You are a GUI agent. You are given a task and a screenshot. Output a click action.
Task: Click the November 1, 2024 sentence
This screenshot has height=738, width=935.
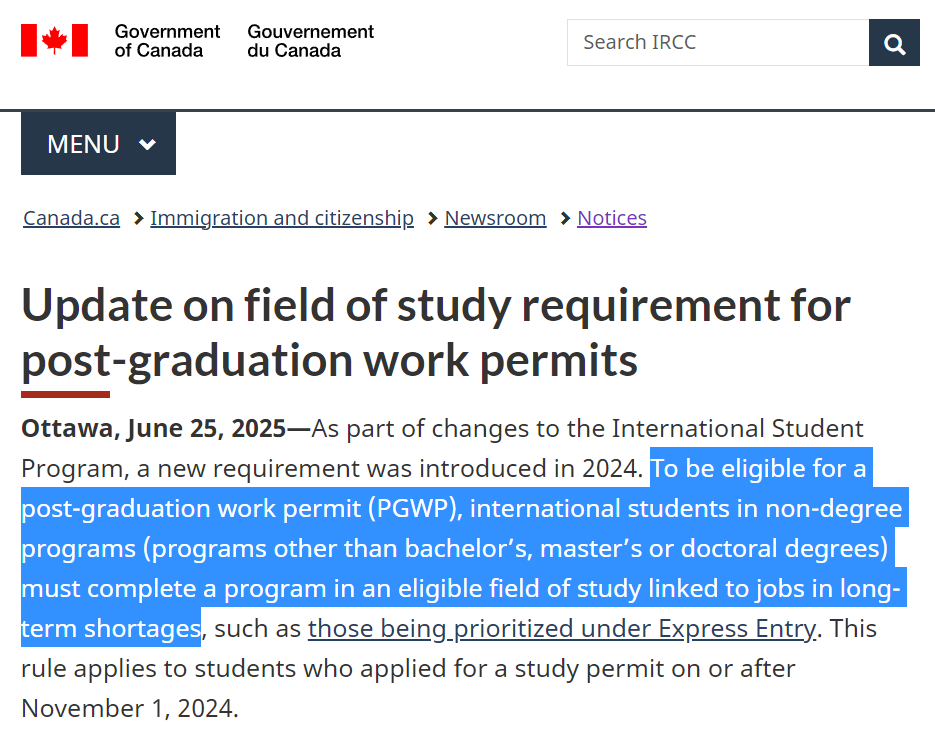(x=408, y=689)
